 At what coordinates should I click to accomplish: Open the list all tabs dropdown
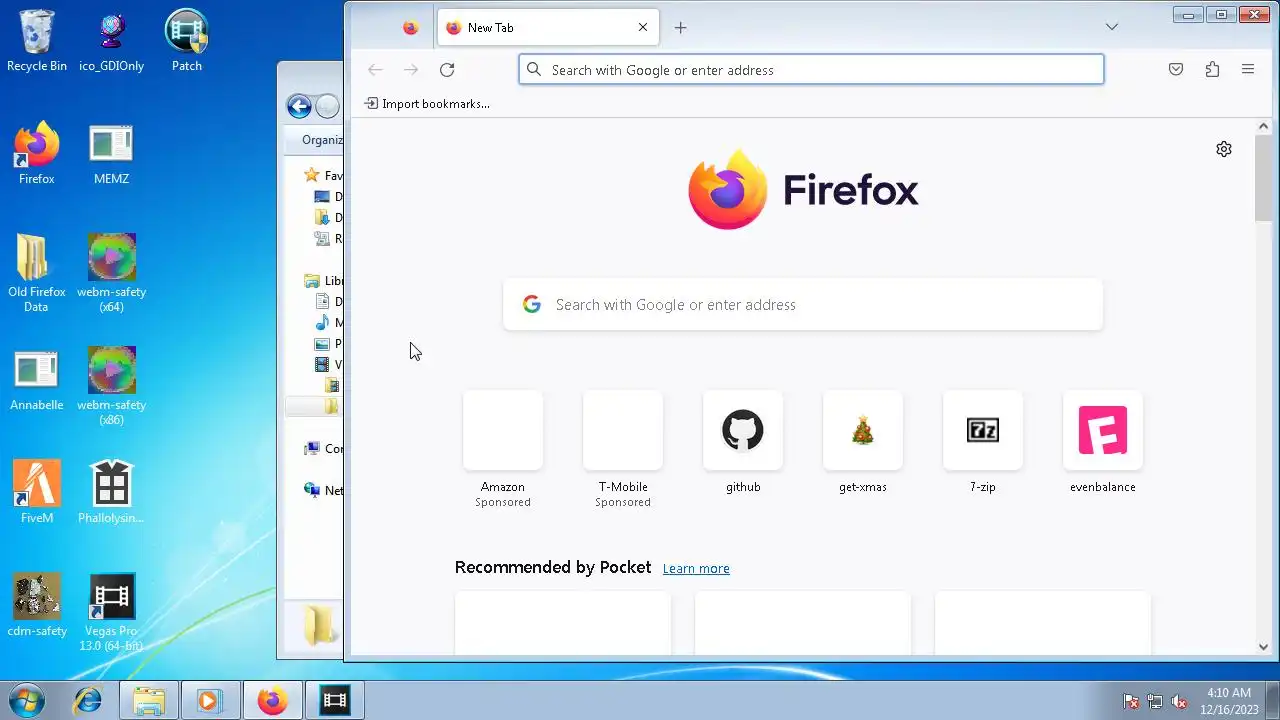tap(1112, 27)
